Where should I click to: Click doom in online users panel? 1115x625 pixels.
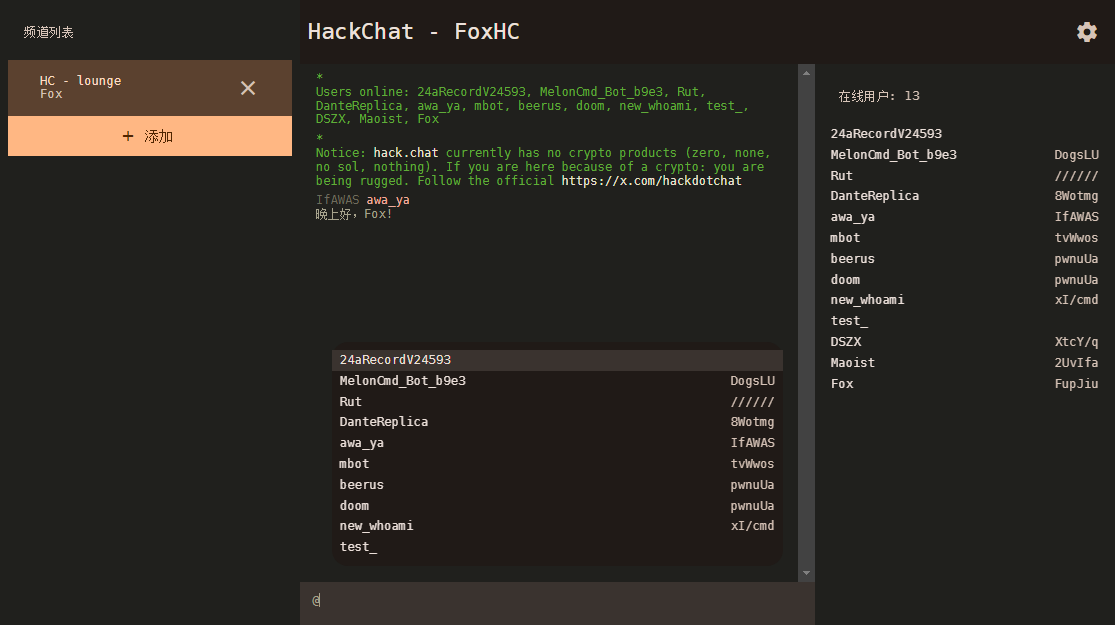[845, 280]
